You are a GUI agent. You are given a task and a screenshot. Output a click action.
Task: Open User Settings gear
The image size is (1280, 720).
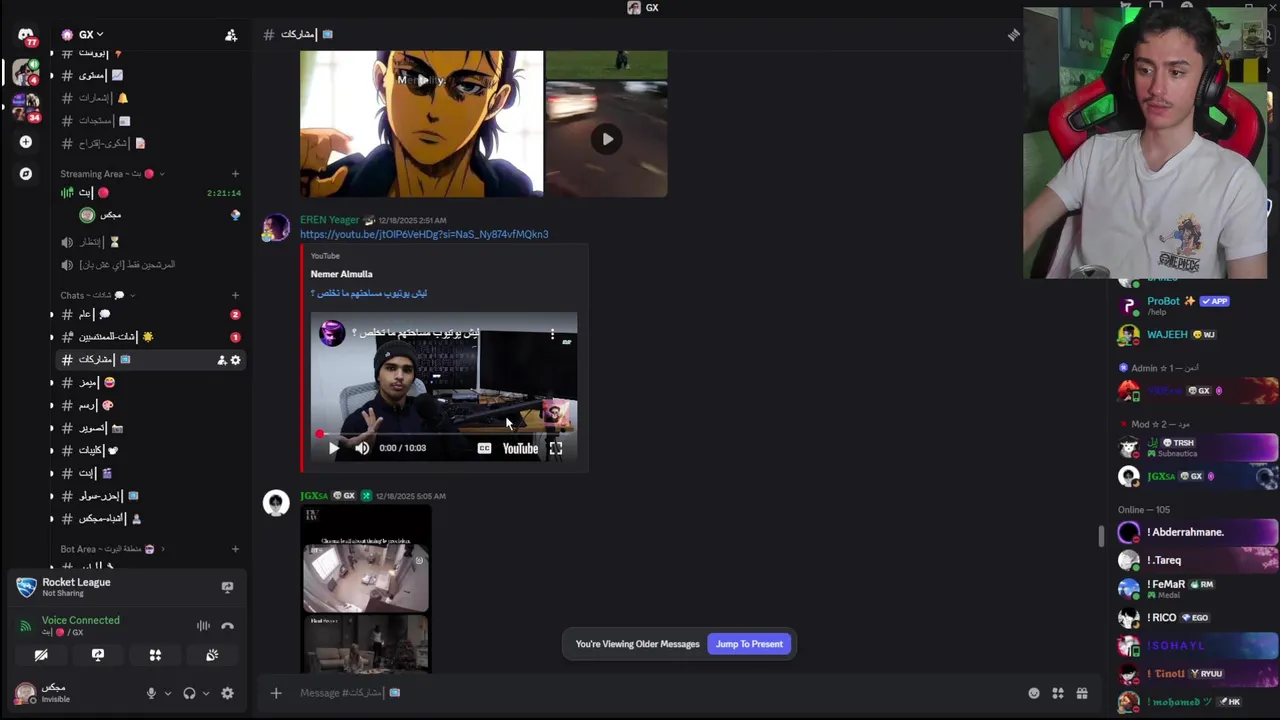click(x=227, y=693)
